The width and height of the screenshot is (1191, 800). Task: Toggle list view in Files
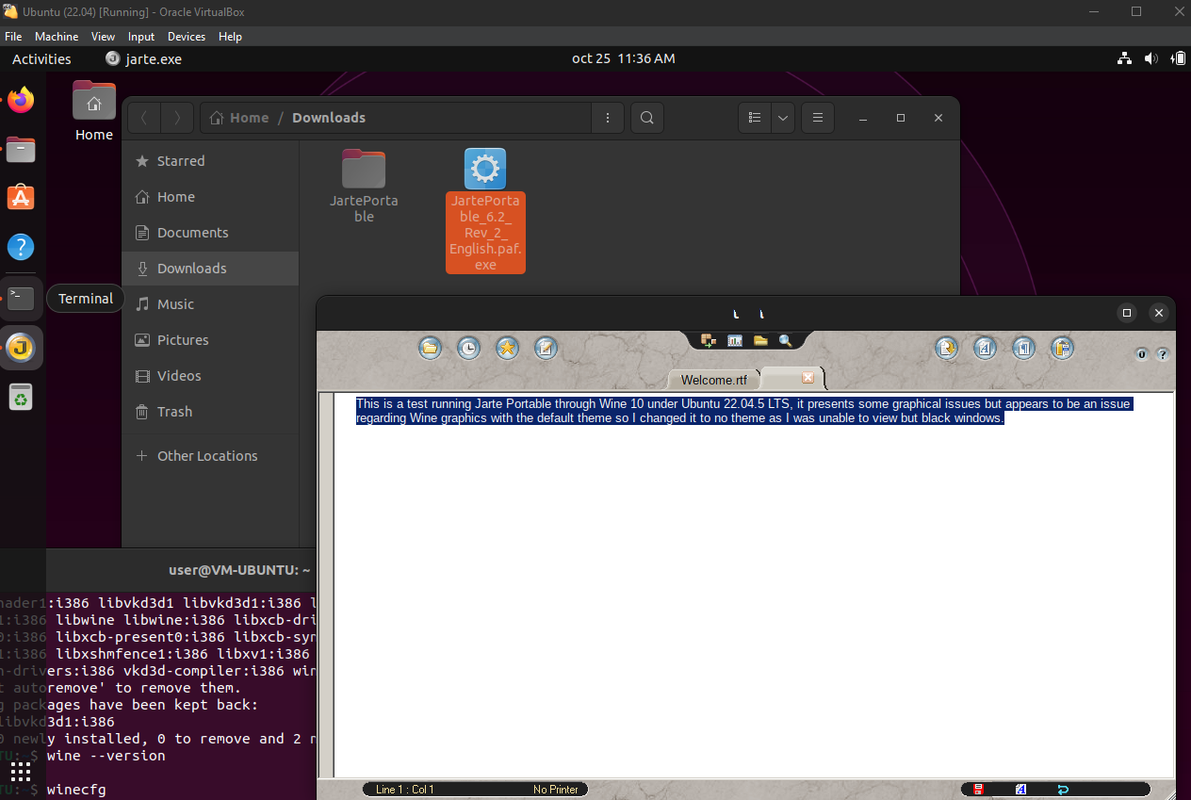(755, 118)
